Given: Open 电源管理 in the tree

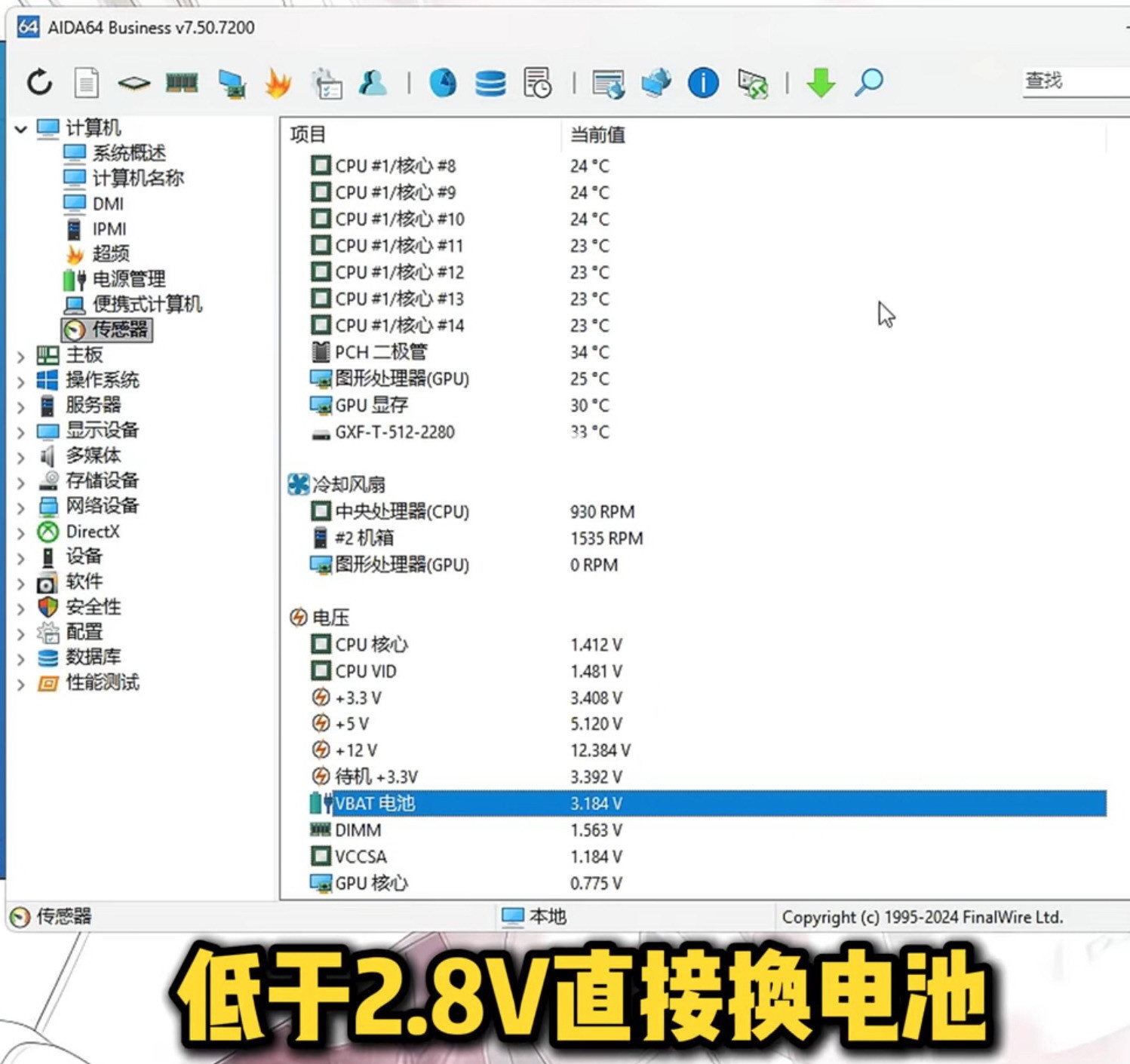Looking at the screenshot, I should 128,279.
